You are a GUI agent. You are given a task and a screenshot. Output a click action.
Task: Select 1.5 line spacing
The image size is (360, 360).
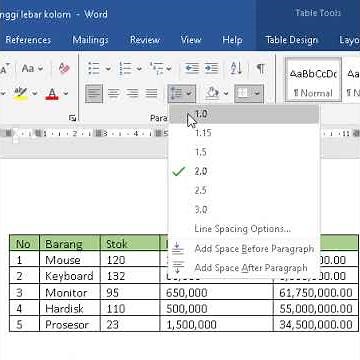(x=244, y=152)
